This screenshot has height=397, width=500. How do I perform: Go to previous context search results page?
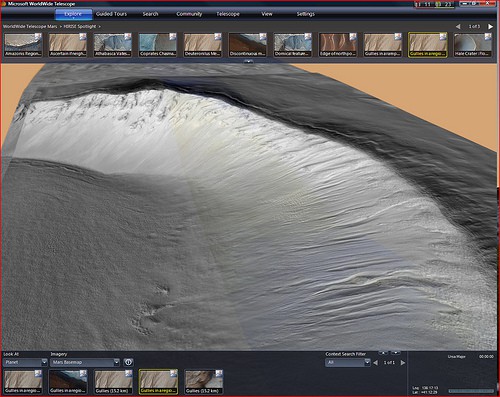pos(376,362)
